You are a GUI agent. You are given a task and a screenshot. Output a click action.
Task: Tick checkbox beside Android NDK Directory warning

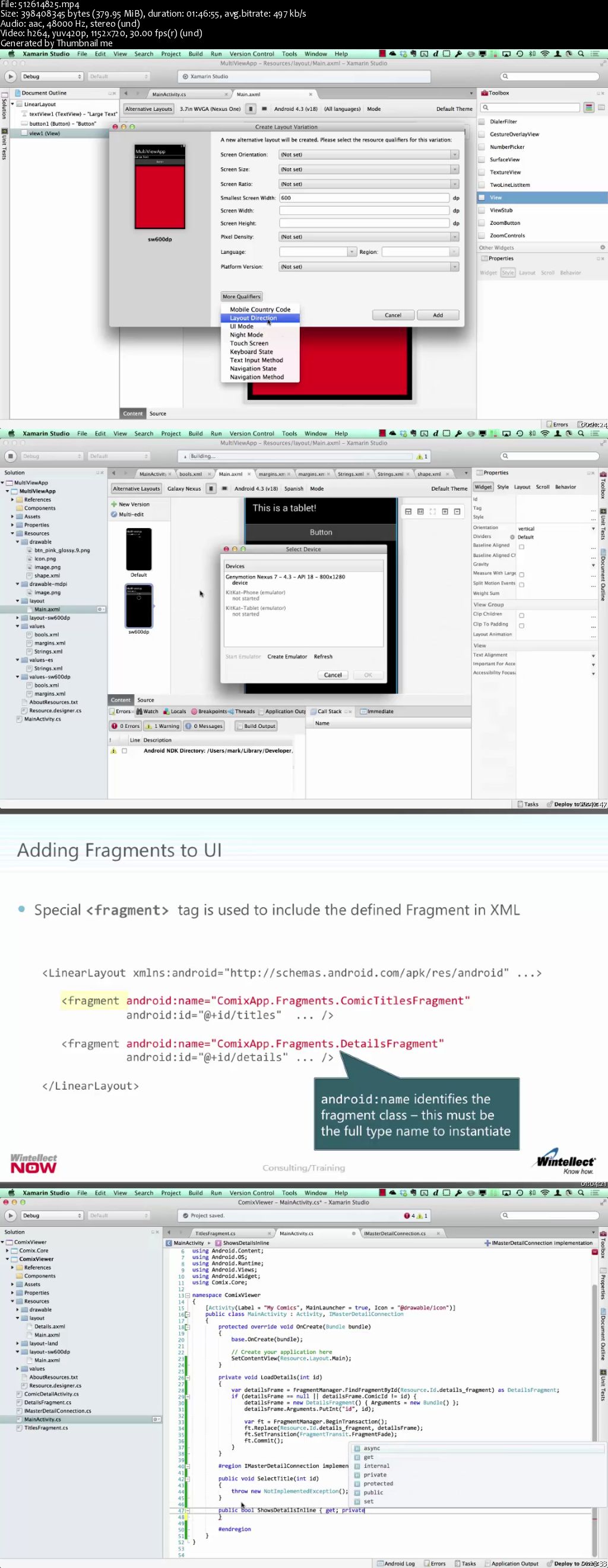(x=124, y=750)
